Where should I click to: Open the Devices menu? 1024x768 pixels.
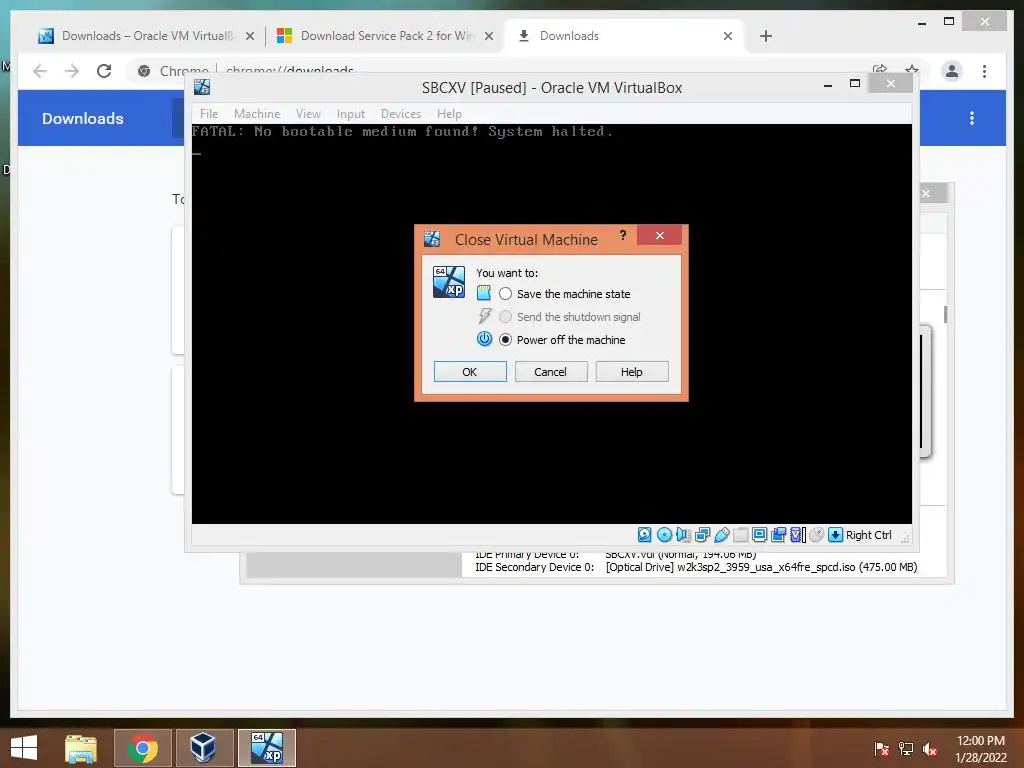tap(401, 114)
